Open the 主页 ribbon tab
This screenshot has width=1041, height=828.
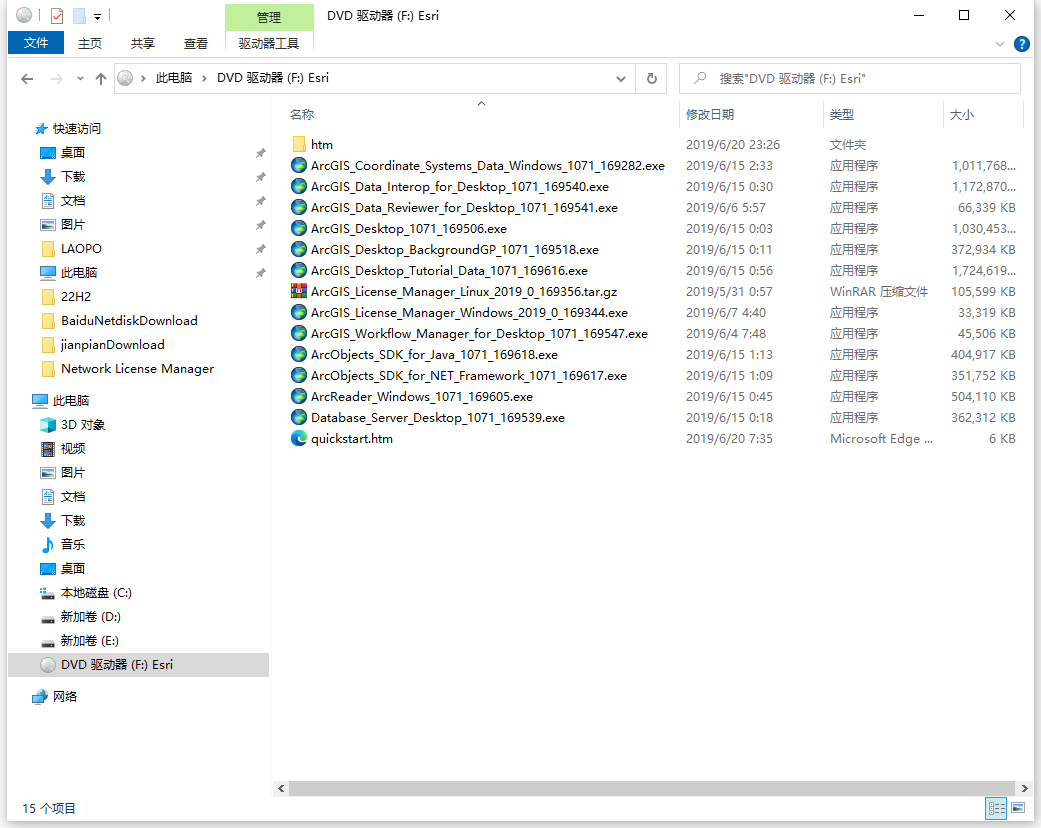tap(90, 44)
